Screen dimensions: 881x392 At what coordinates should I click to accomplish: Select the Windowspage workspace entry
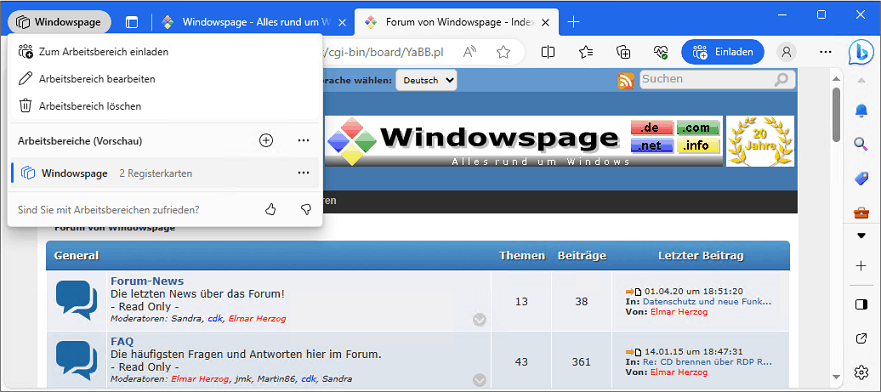coord(165,173)
